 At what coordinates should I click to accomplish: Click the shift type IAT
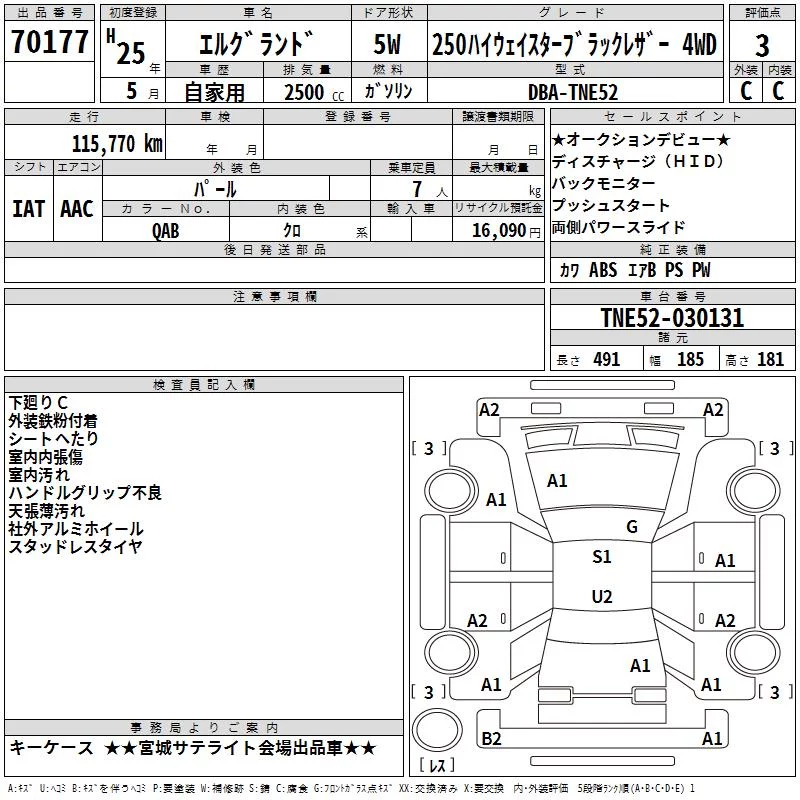(29, 209)
